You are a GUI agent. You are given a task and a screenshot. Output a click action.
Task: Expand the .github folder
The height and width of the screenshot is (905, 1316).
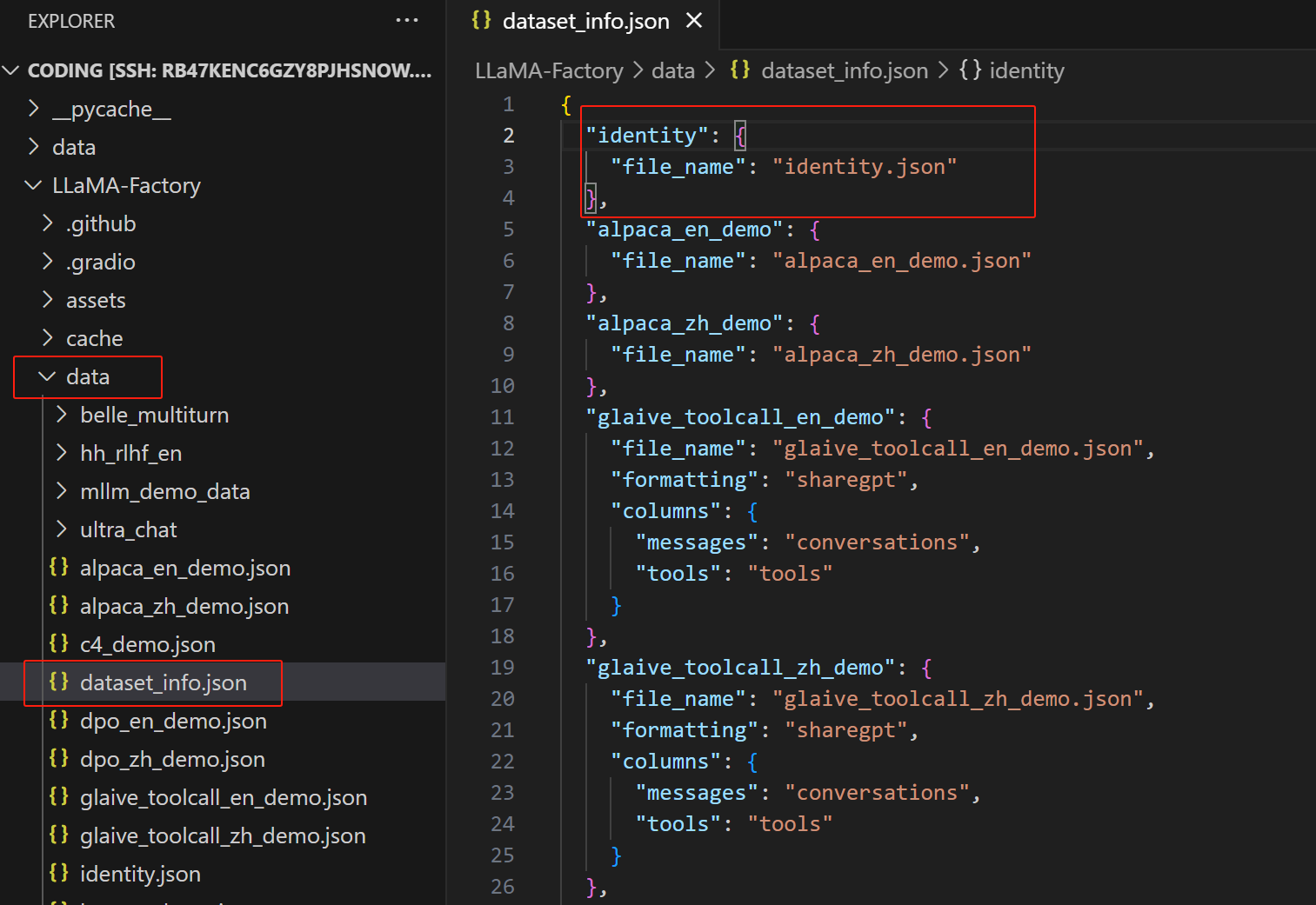click(48, 223)
